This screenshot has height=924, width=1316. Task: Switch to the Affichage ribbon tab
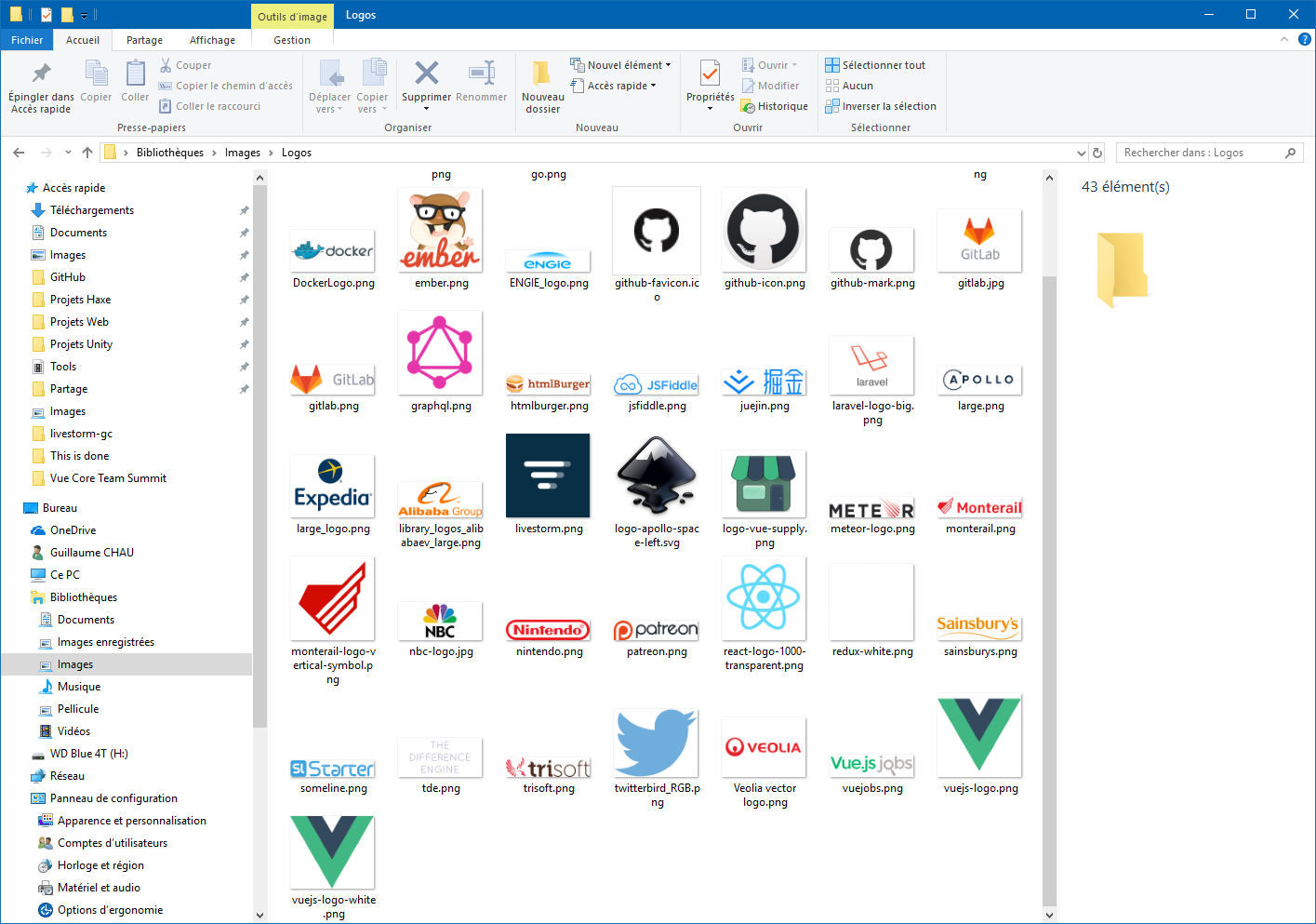[212, 40]
